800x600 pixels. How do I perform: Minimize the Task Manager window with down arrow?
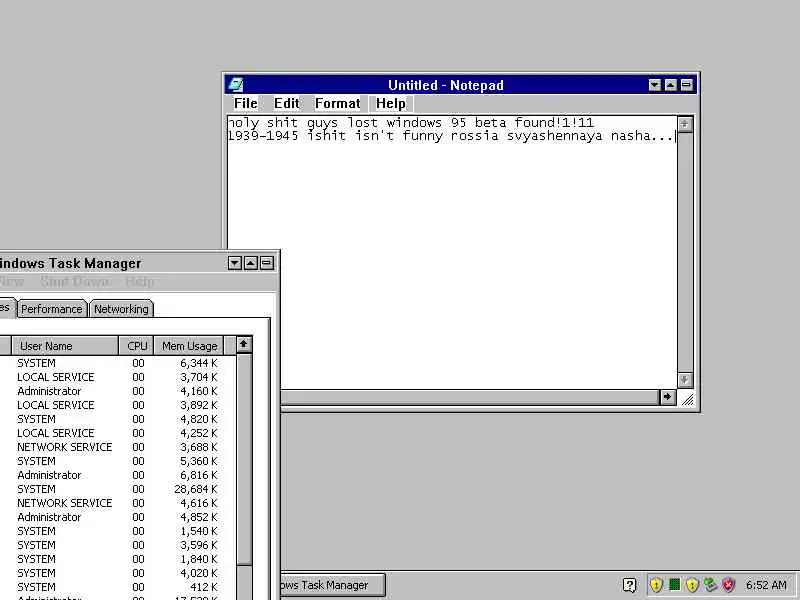tap(234, 263)
